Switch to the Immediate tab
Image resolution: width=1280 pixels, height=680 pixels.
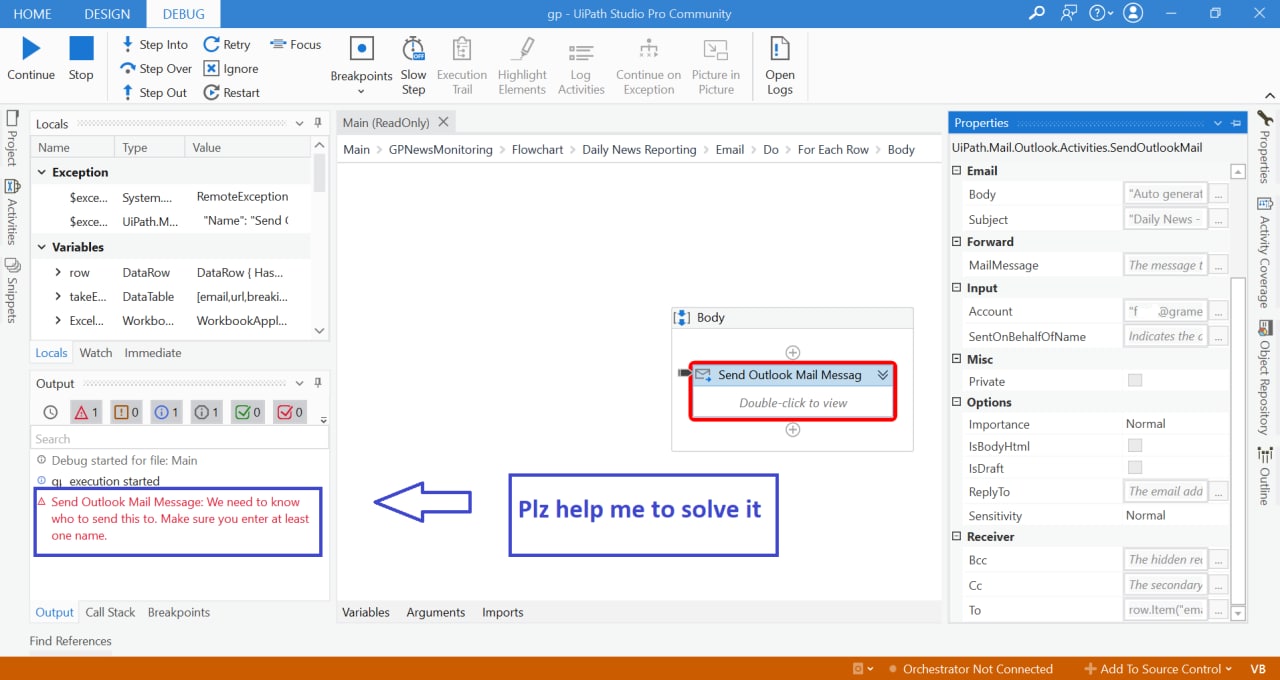point(153,352)
